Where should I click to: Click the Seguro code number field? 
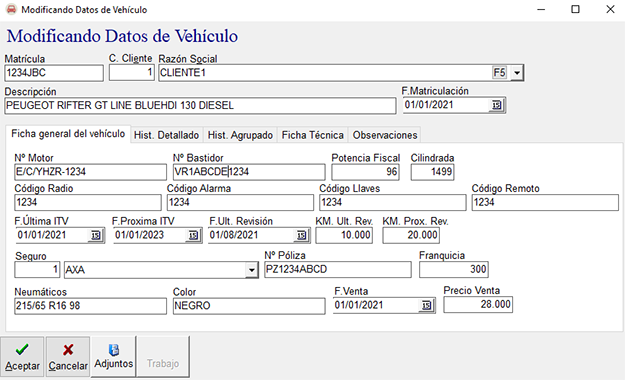point(37,270)
